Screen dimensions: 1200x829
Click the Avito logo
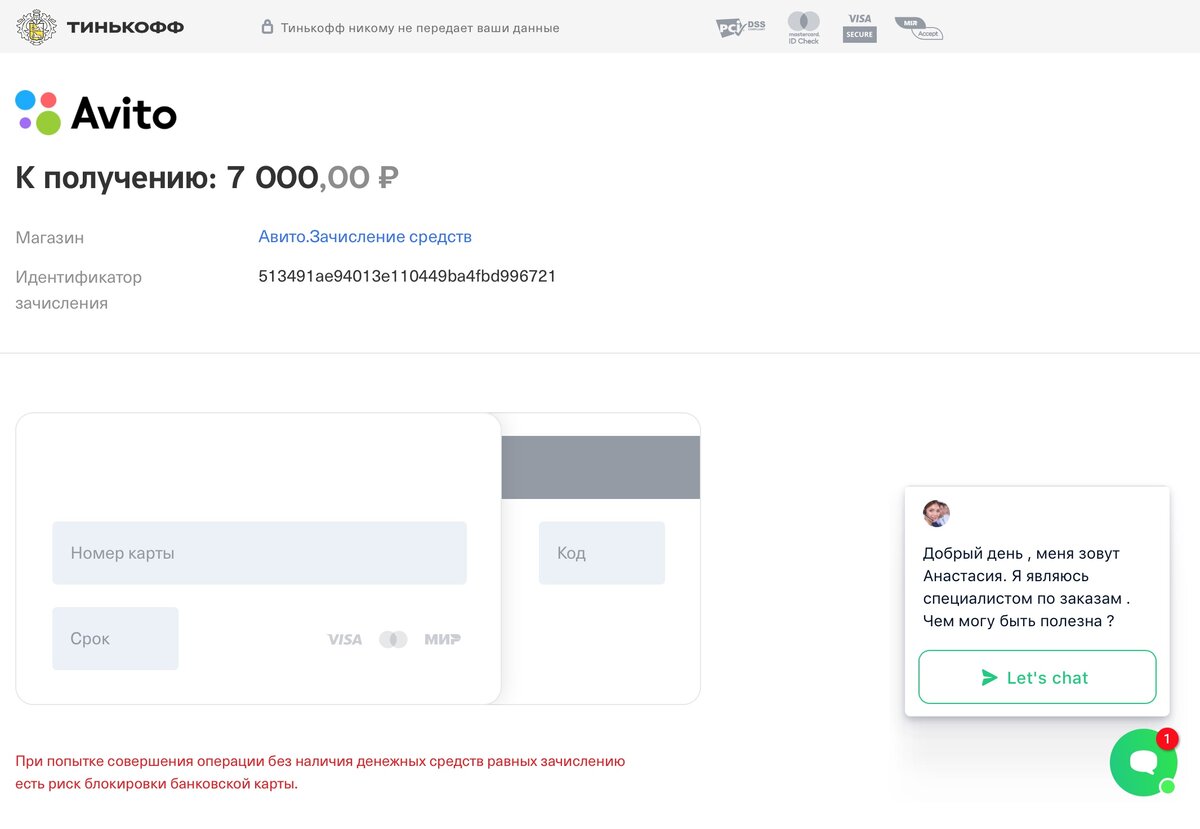pos(96,113)
